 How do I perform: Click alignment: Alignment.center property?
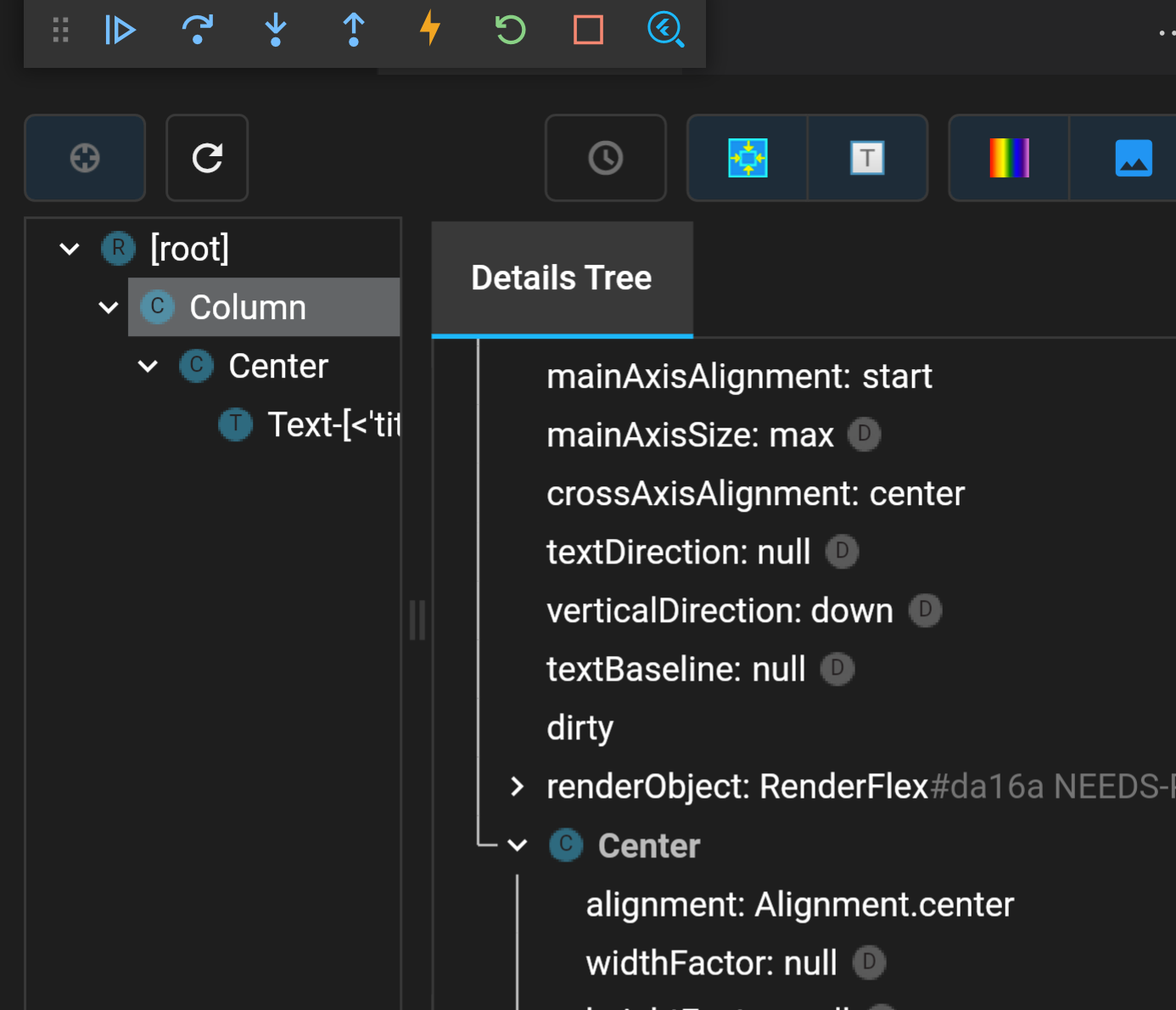point(800,905)
